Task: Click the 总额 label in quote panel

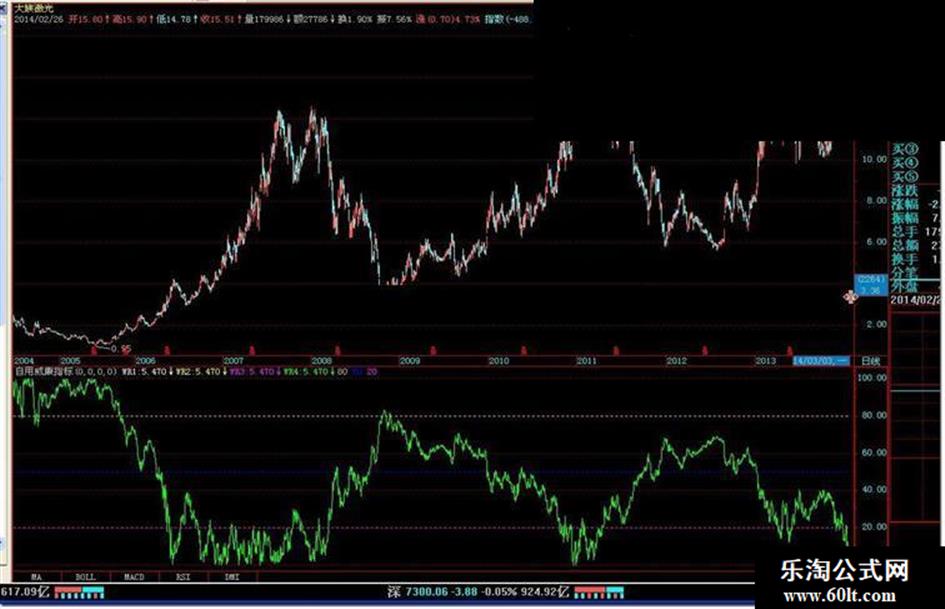Action: [905, 245]
